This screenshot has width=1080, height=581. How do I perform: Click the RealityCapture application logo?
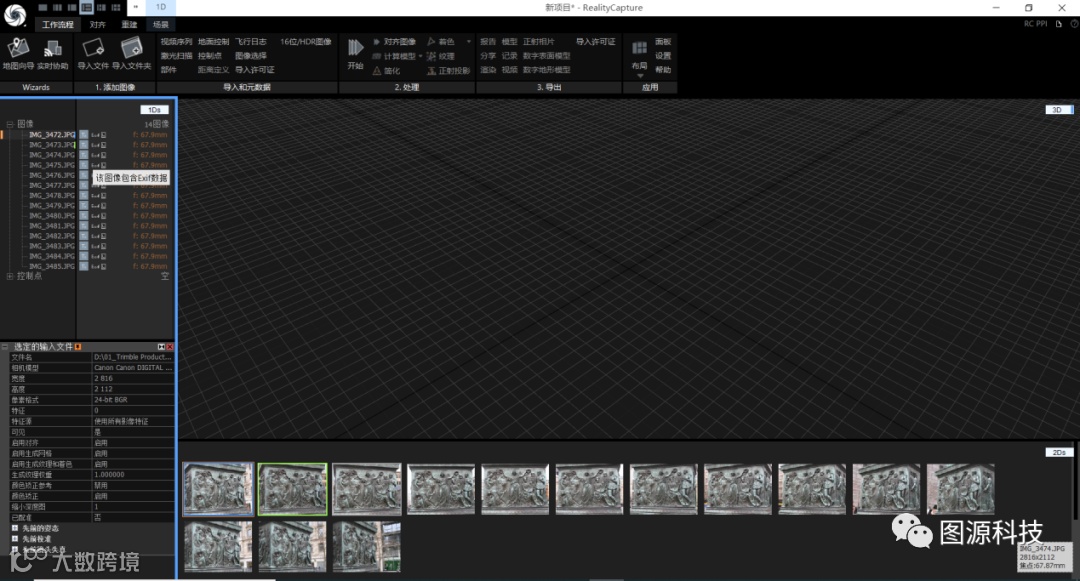14,14
